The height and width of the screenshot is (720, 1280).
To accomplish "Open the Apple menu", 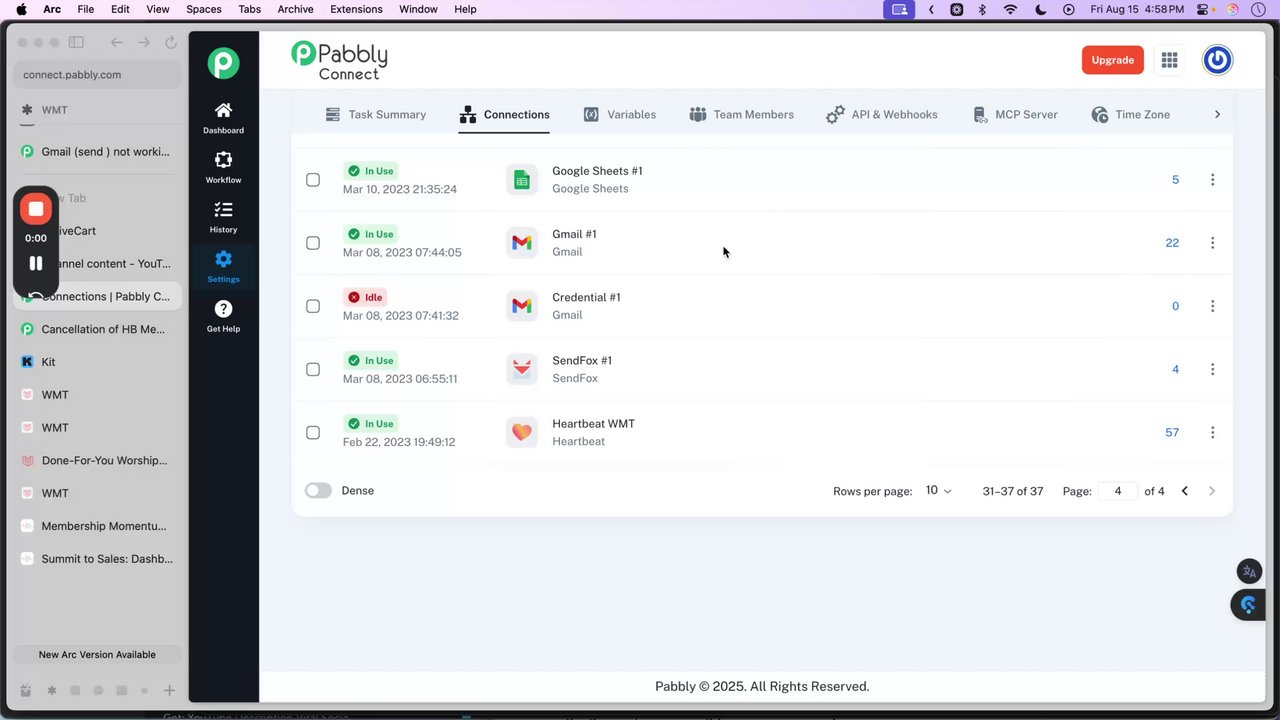I will click(x=21, y=9).
